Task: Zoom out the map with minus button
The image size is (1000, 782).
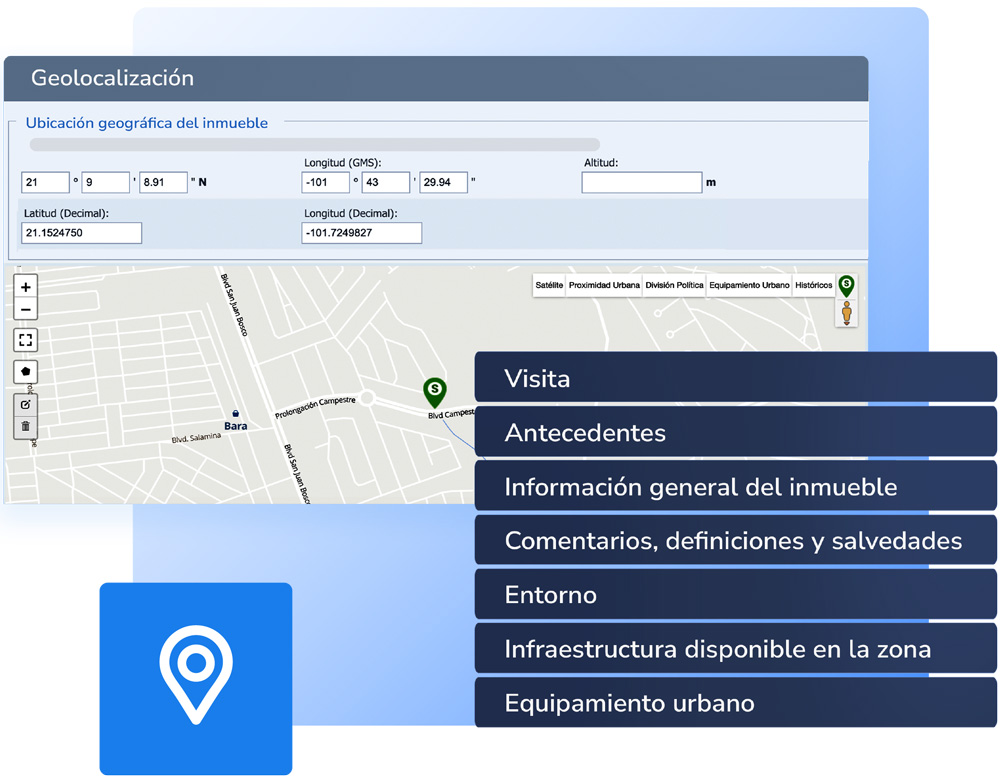Action: point(26,309)
